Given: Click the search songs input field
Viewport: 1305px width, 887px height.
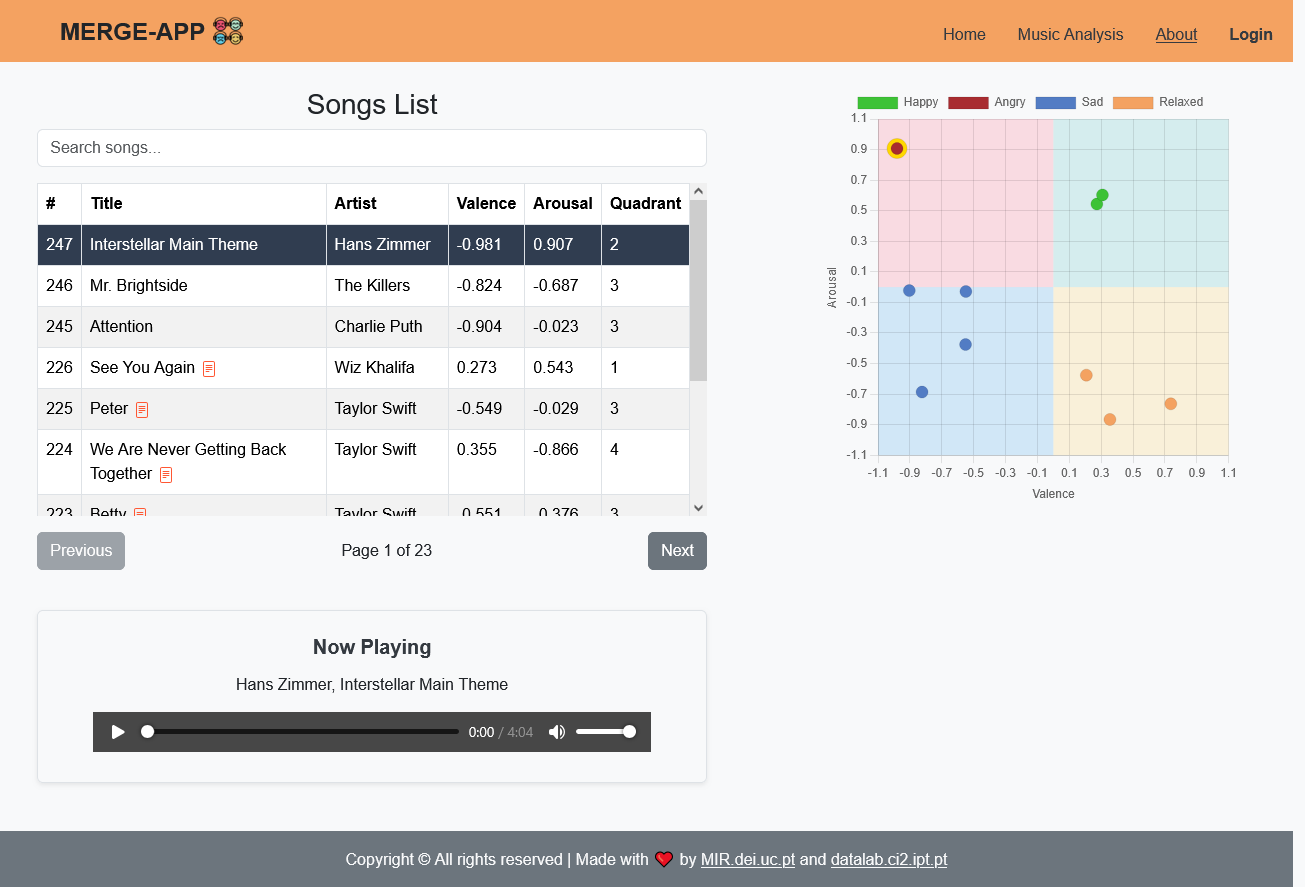Looking at the screenshot, I should [371, 148].
